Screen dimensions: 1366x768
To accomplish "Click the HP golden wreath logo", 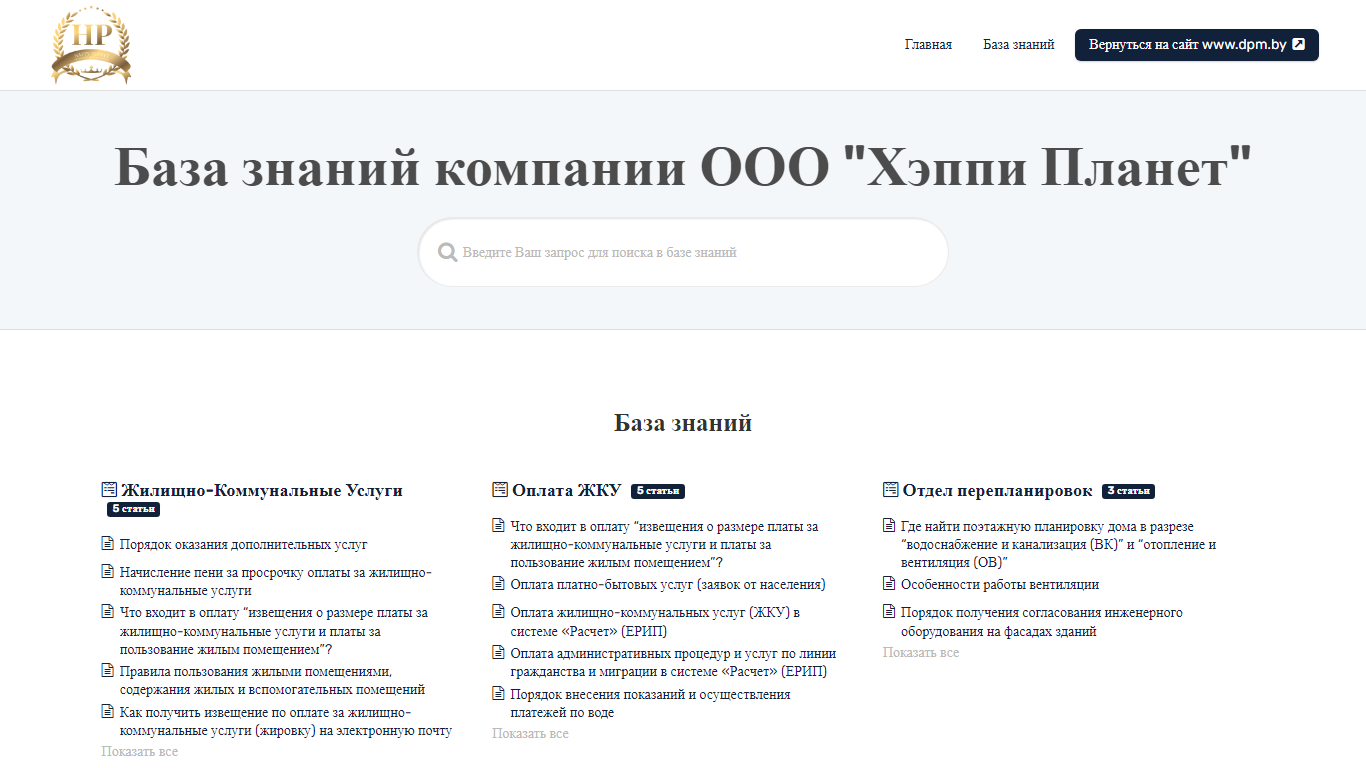I will pos(91,45).
